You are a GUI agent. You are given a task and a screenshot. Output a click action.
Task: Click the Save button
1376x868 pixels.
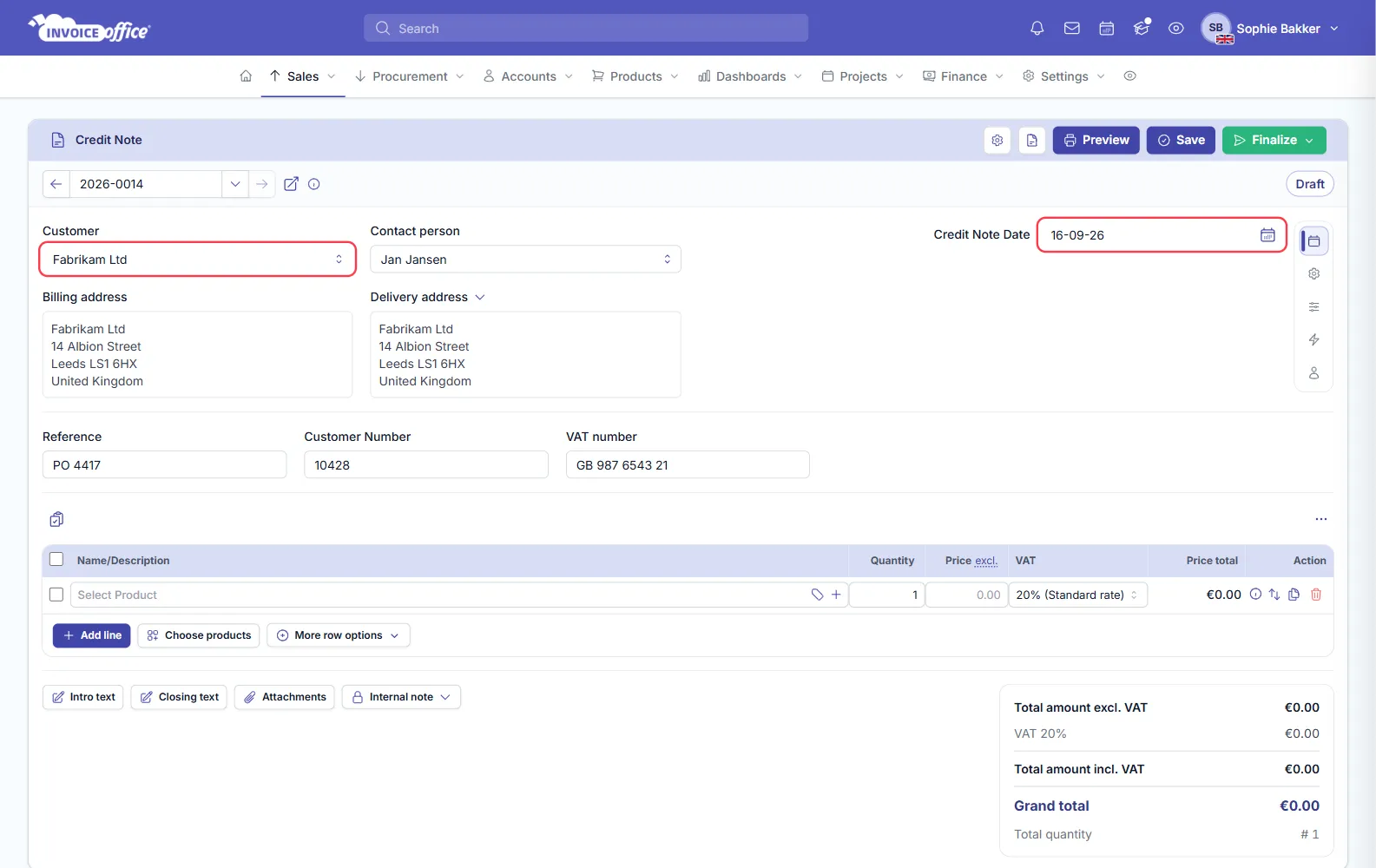[1181, 140]
